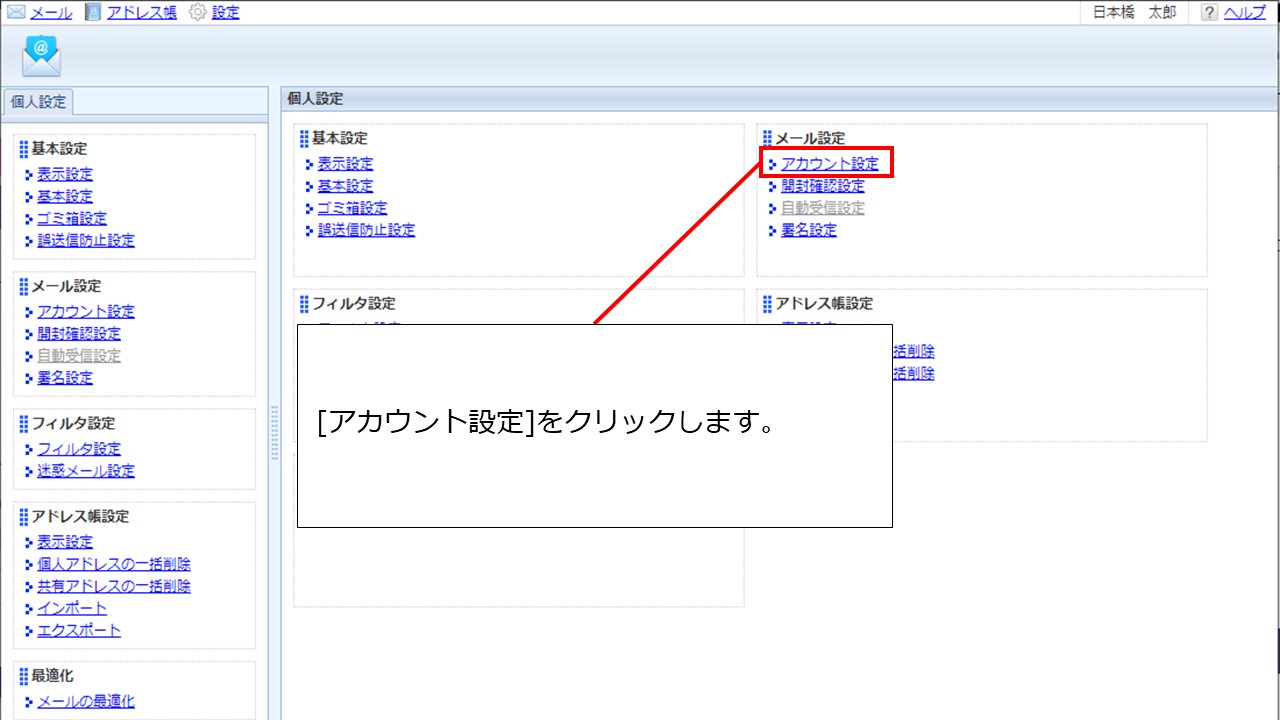Open the メール menu at top

51,13
